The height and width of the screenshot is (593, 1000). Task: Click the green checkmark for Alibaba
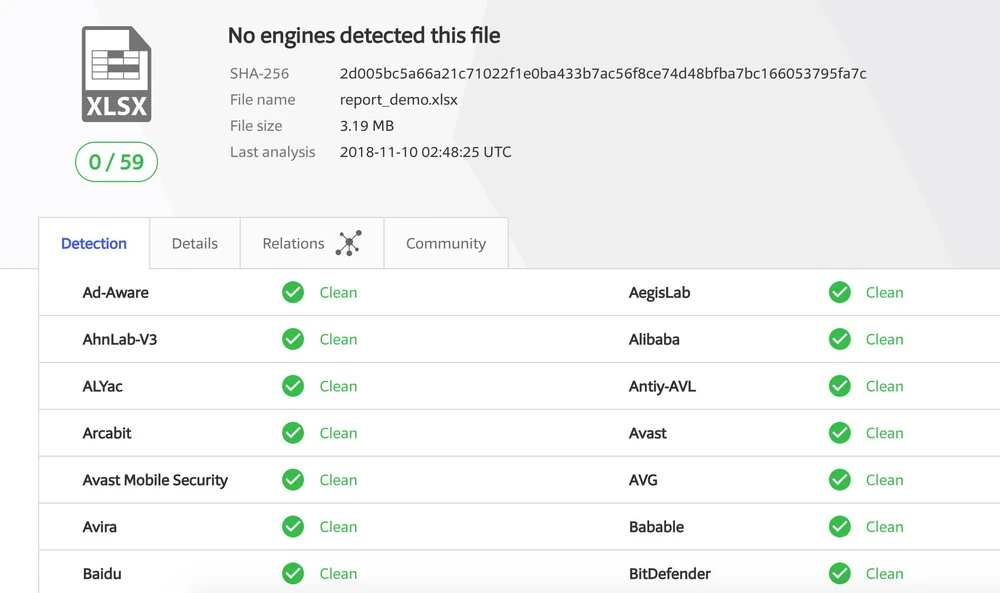coord(840,339)
